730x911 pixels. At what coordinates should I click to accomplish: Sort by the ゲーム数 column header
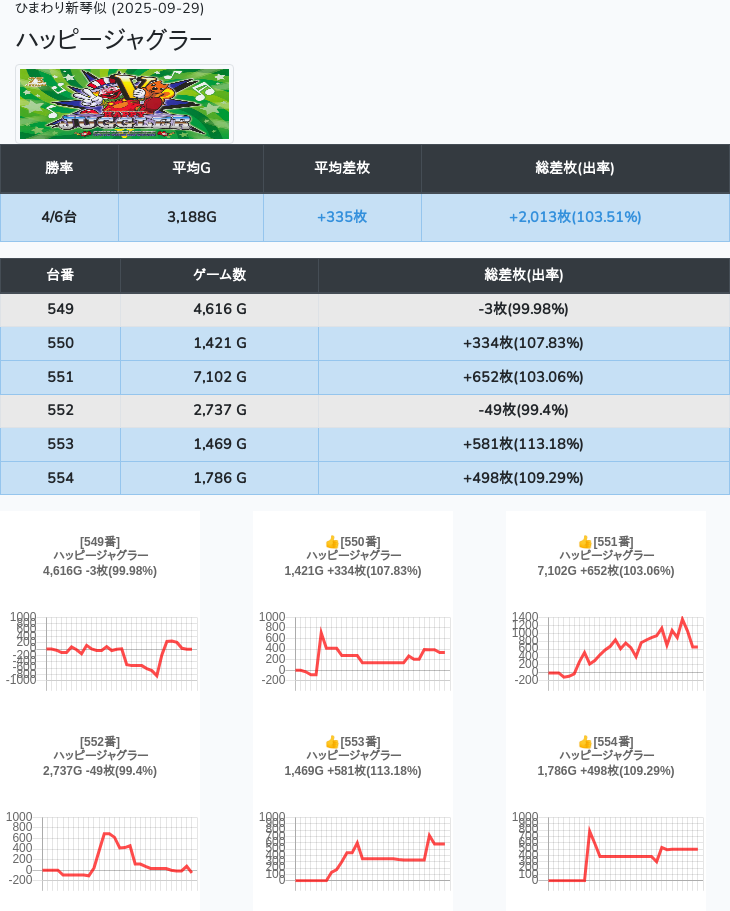219,275
